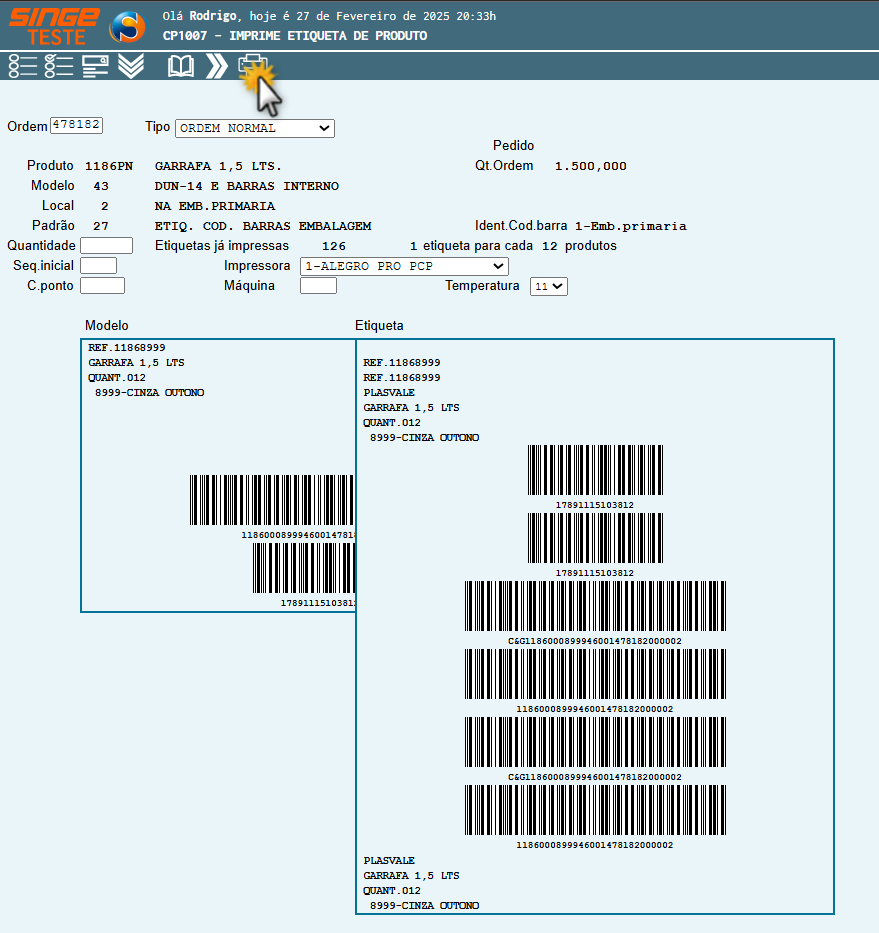The width and height of the screenshot is (879, 933).
Task: Click the round orange S logo
Action: click(x=127, y=27)
